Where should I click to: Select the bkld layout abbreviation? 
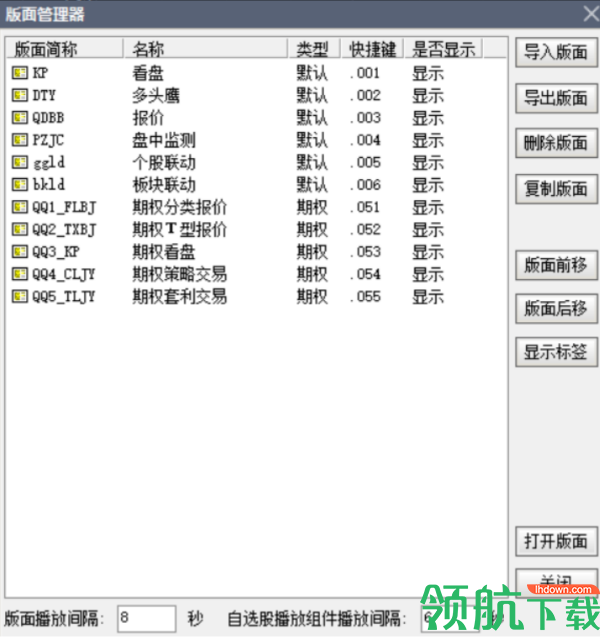pyautogui.click(x=49, y=185)
